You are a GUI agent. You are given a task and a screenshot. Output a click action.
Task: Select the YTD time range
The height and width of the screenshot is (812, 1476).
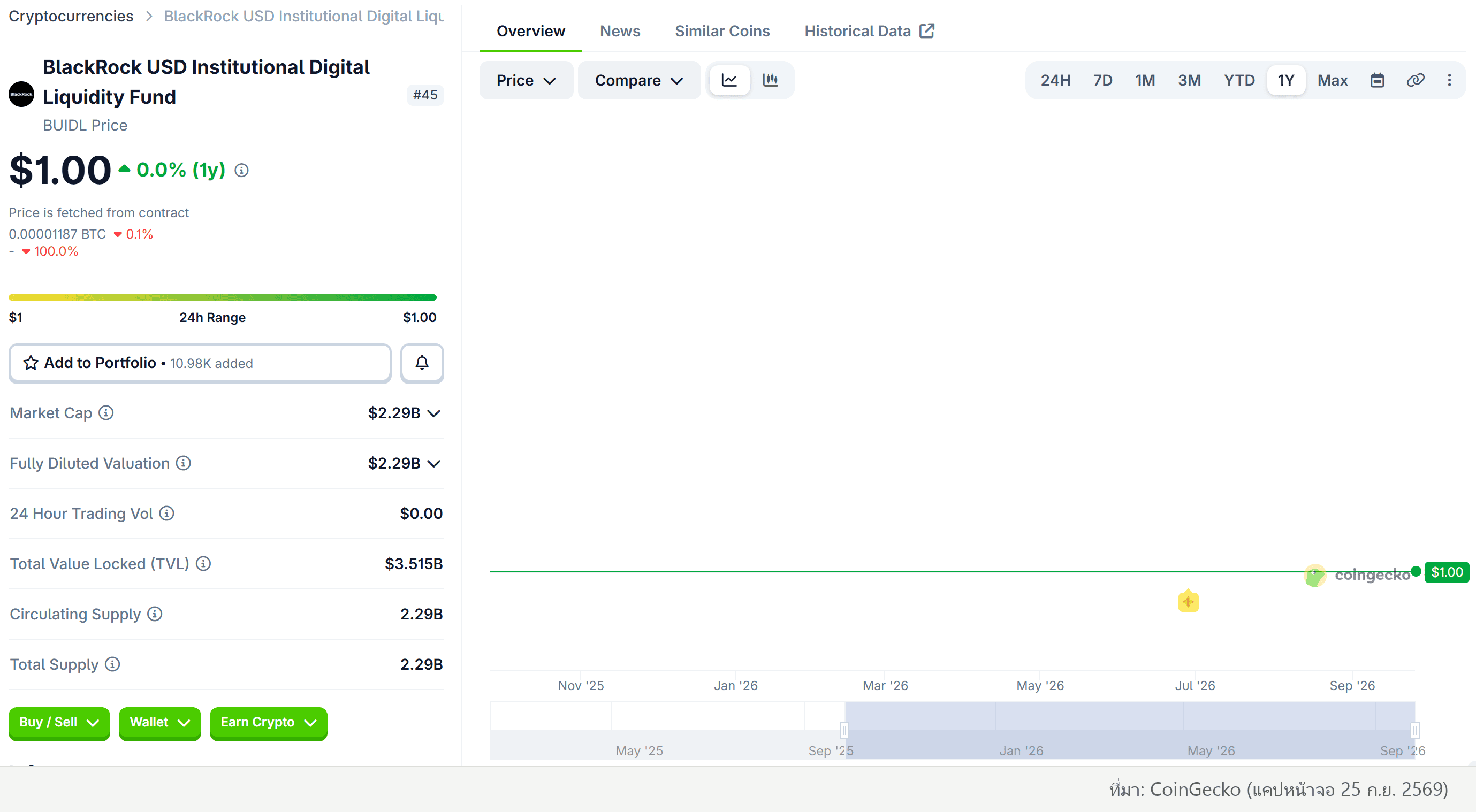pyautogui.click(x=1239, y=80)
